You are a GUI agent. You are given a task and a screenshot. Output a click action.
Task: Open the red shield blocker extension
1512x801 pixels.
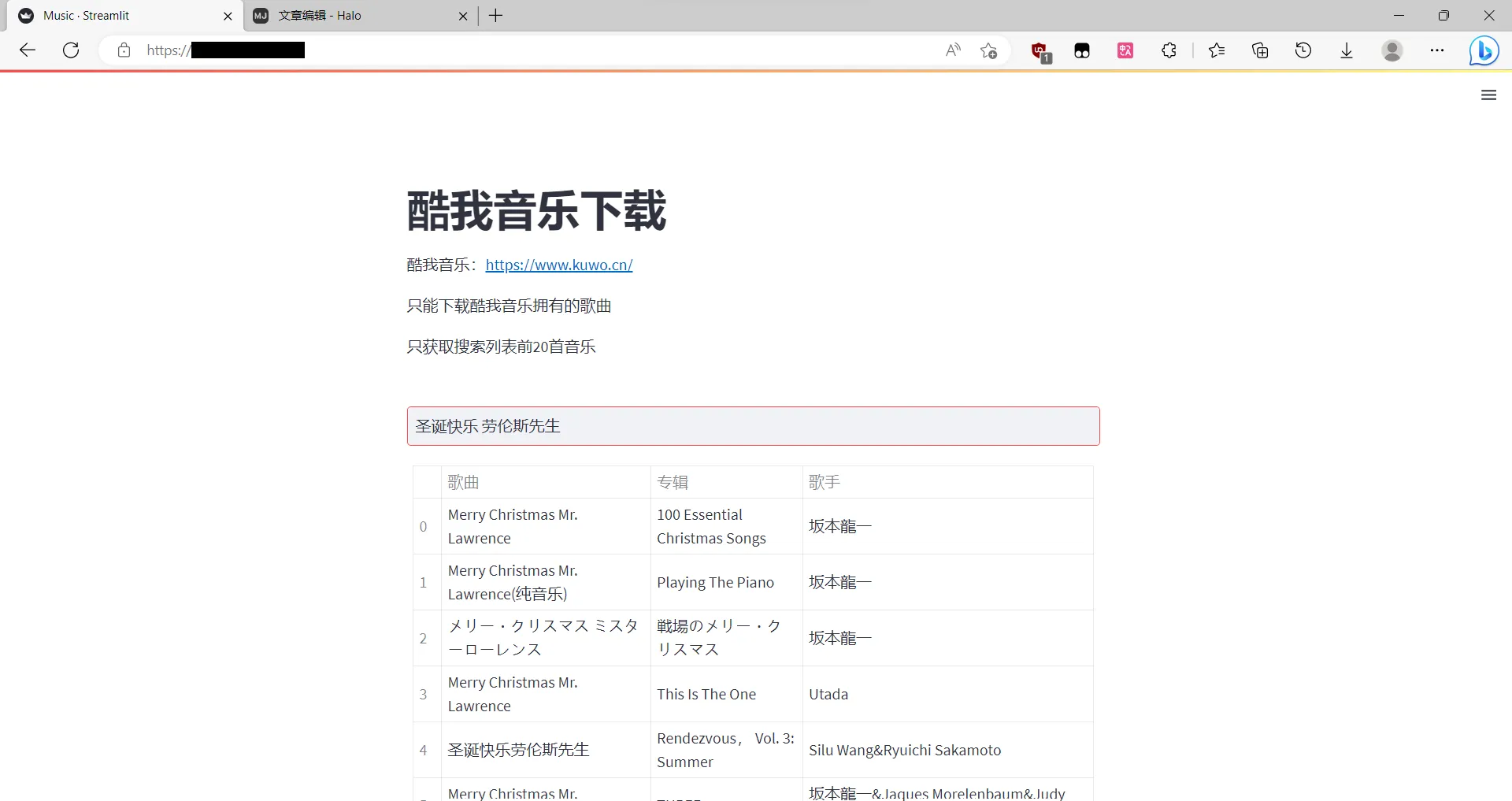[1040, 51]
